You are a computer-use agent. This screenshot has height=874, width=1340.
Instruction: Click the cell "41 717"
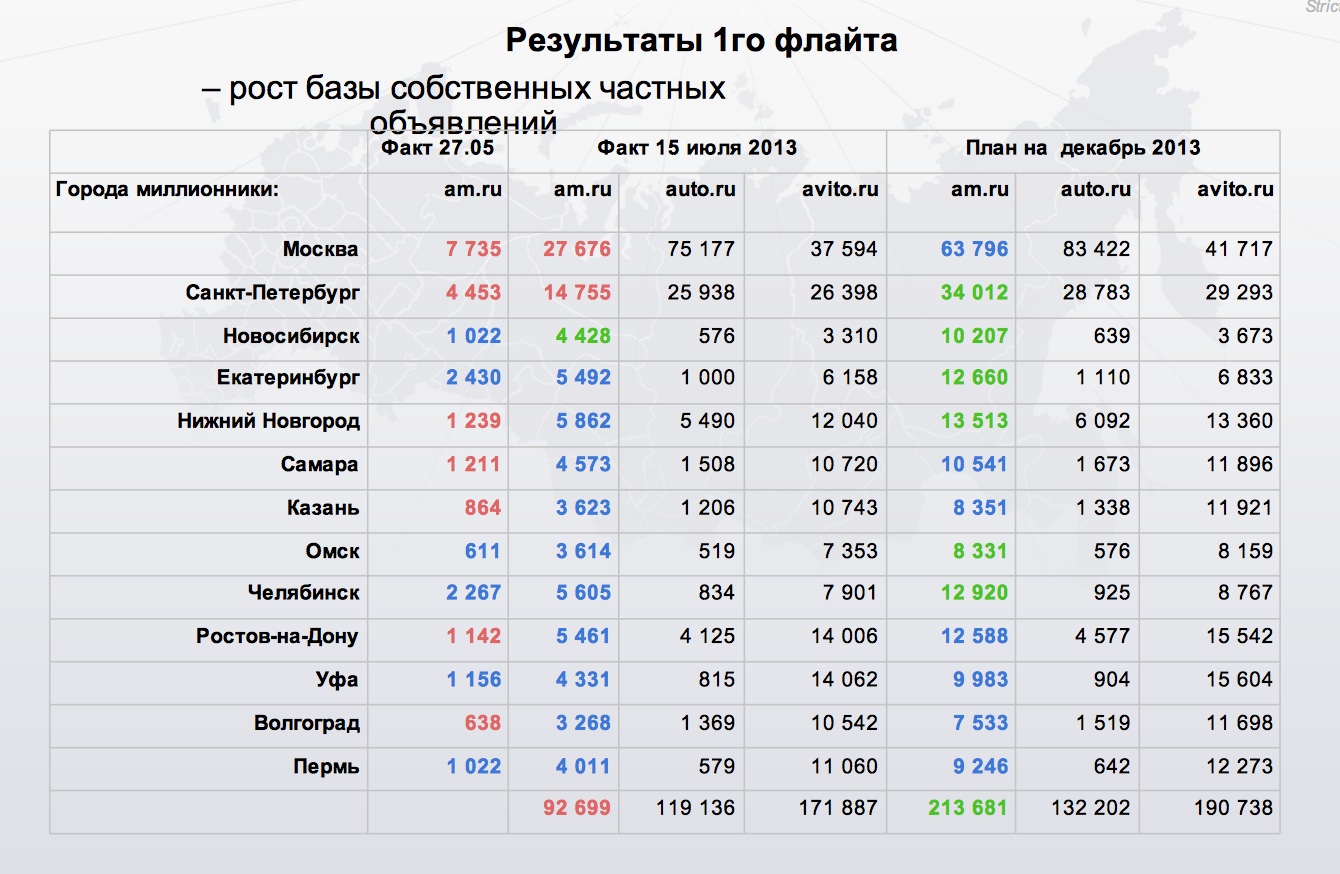click(1240, 249)
